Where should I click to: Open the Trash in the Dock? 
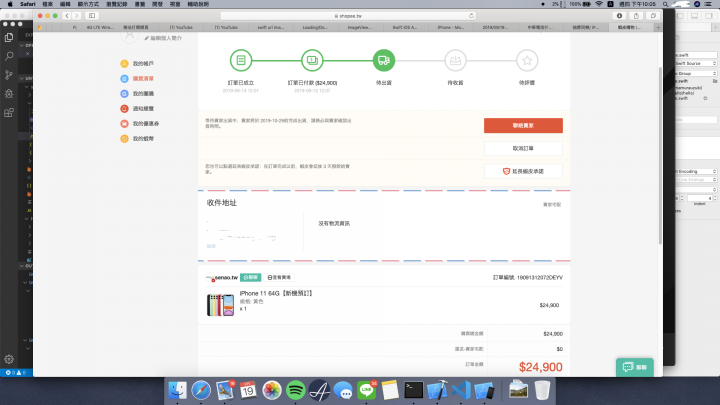[542, 390]
